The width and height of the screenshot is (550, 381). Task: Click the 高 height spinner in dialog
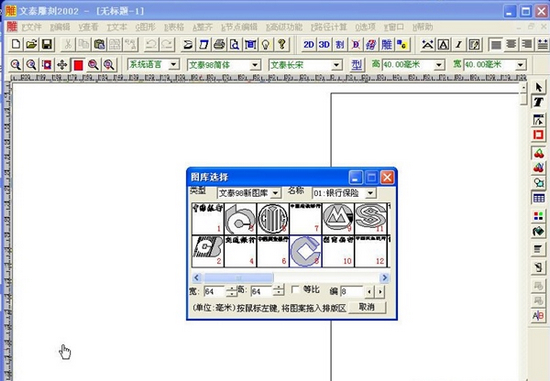click(x=279, y=291)
